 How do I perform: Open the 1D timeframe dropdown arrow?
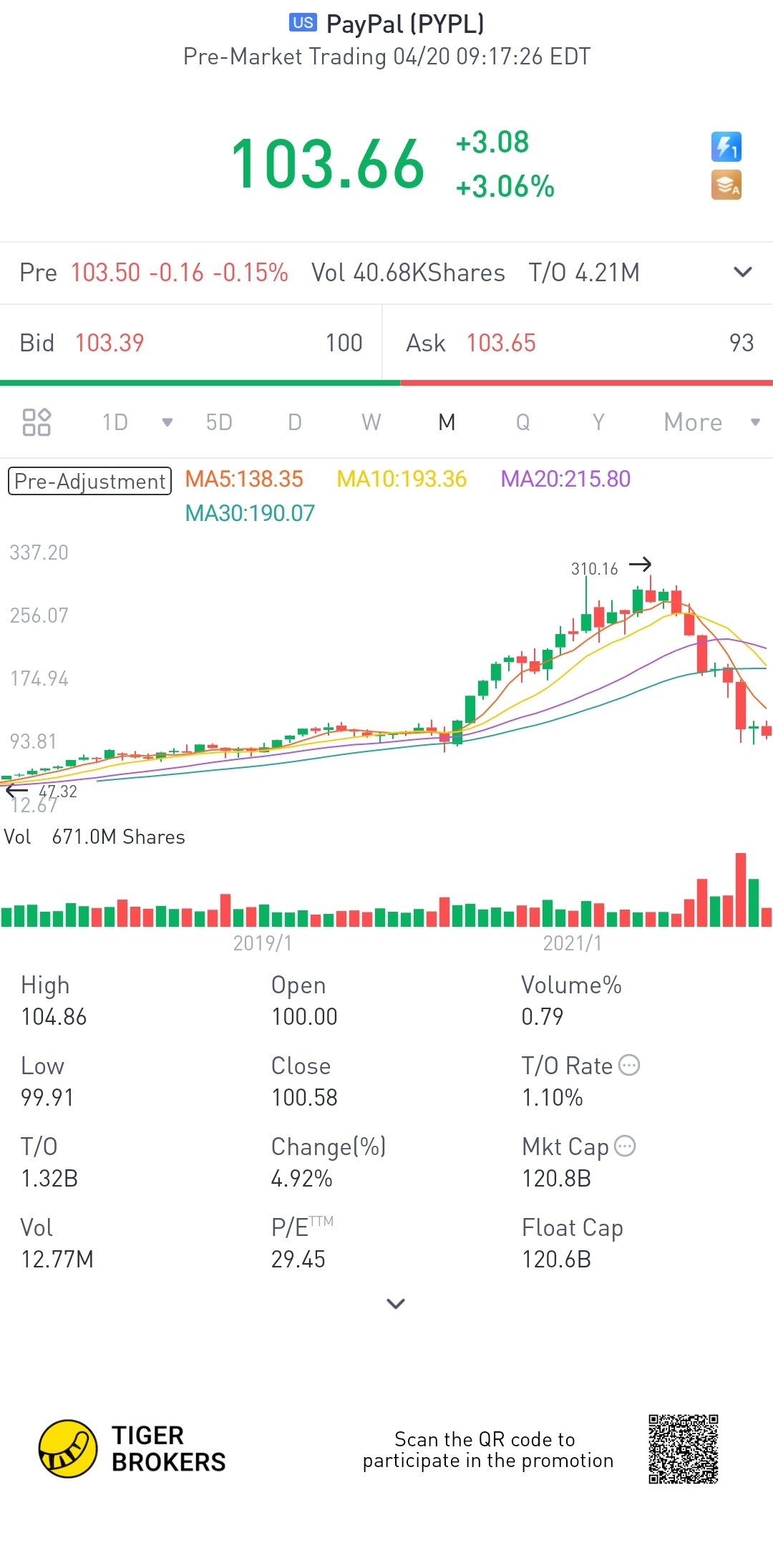tap(167, 422)
